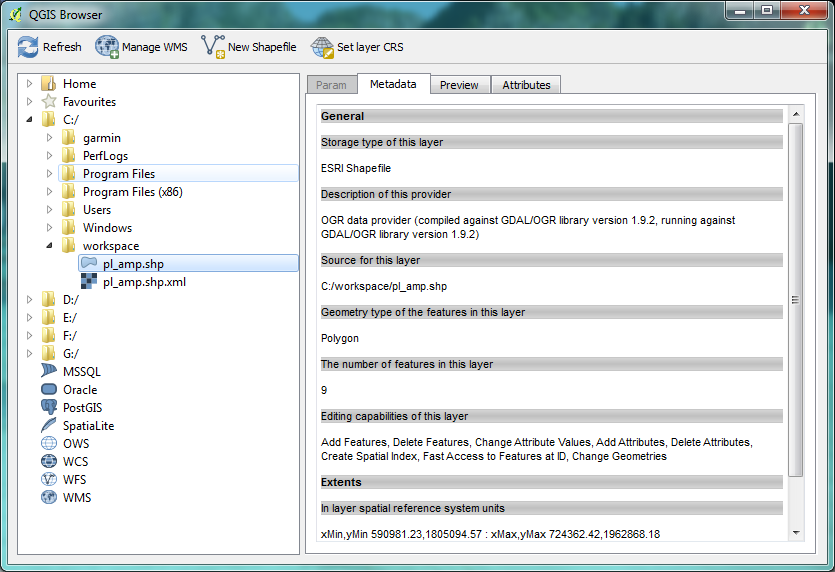The width and height of the screenshot is (835, 572).
Task: Click the Users folder icon
Action: click(x=68, y=209)
